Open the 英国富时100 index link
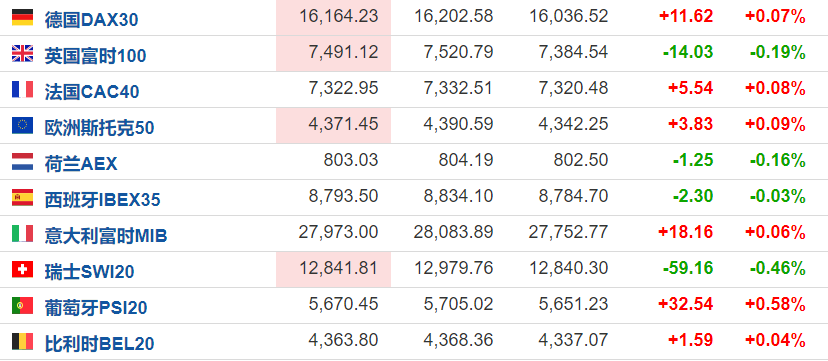Image resolution: width=828 pixels, height=361 pixels. (x=95, y=56)
